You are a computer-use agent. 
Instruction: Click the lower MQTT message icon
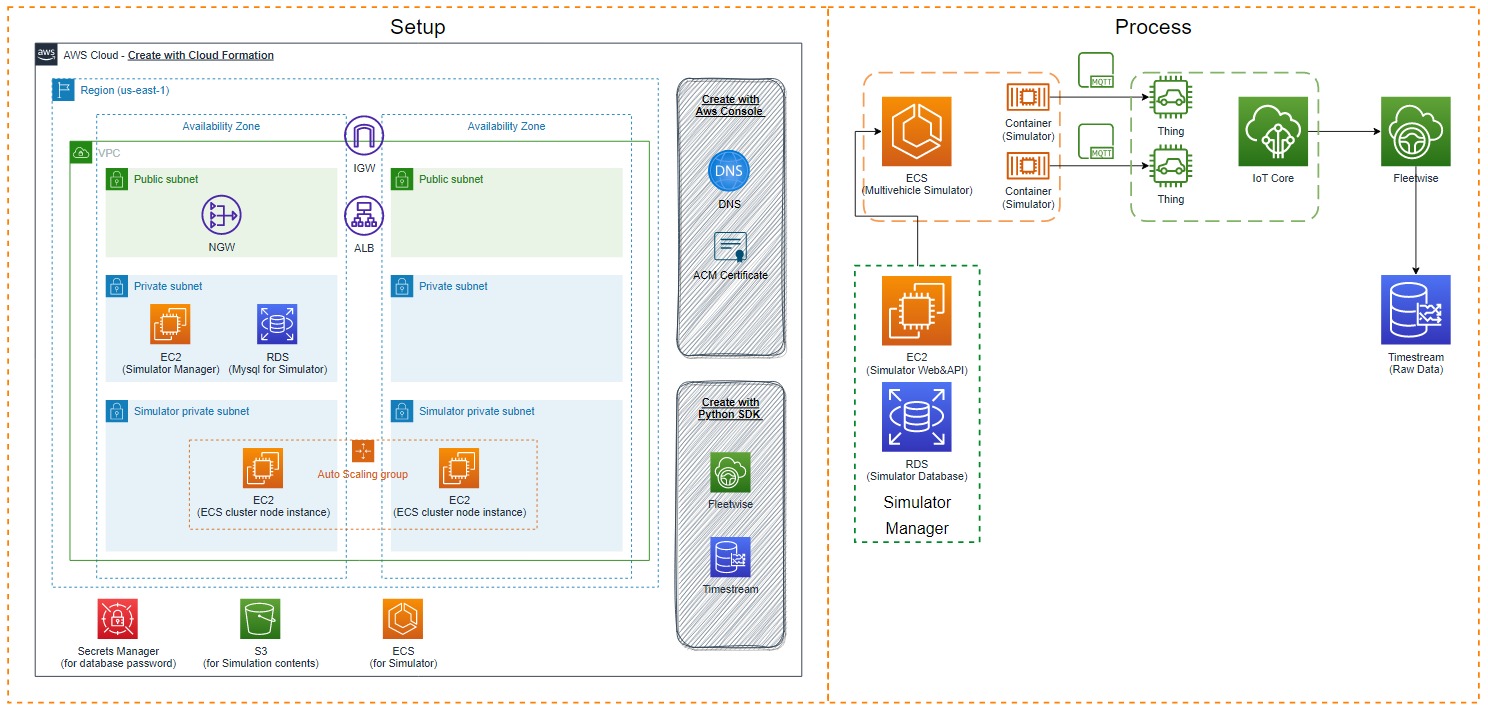(x=1097, y=141)
